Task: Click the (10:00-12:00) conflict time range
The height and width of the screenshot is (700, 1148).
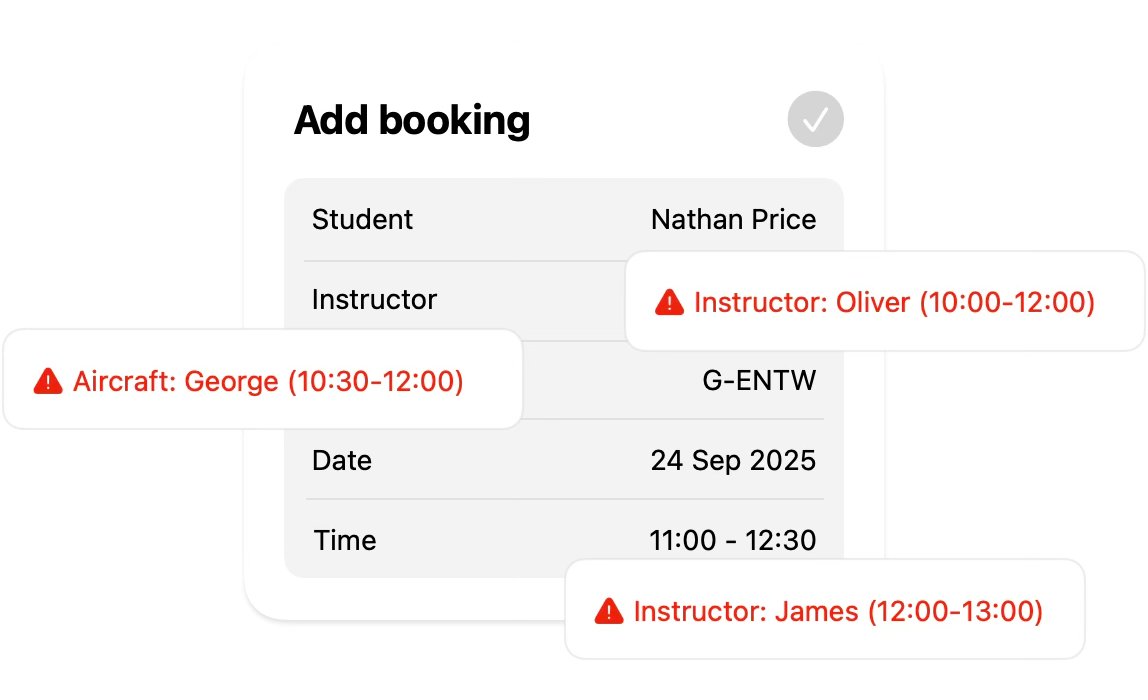Action: click(x=1007, y=302)
